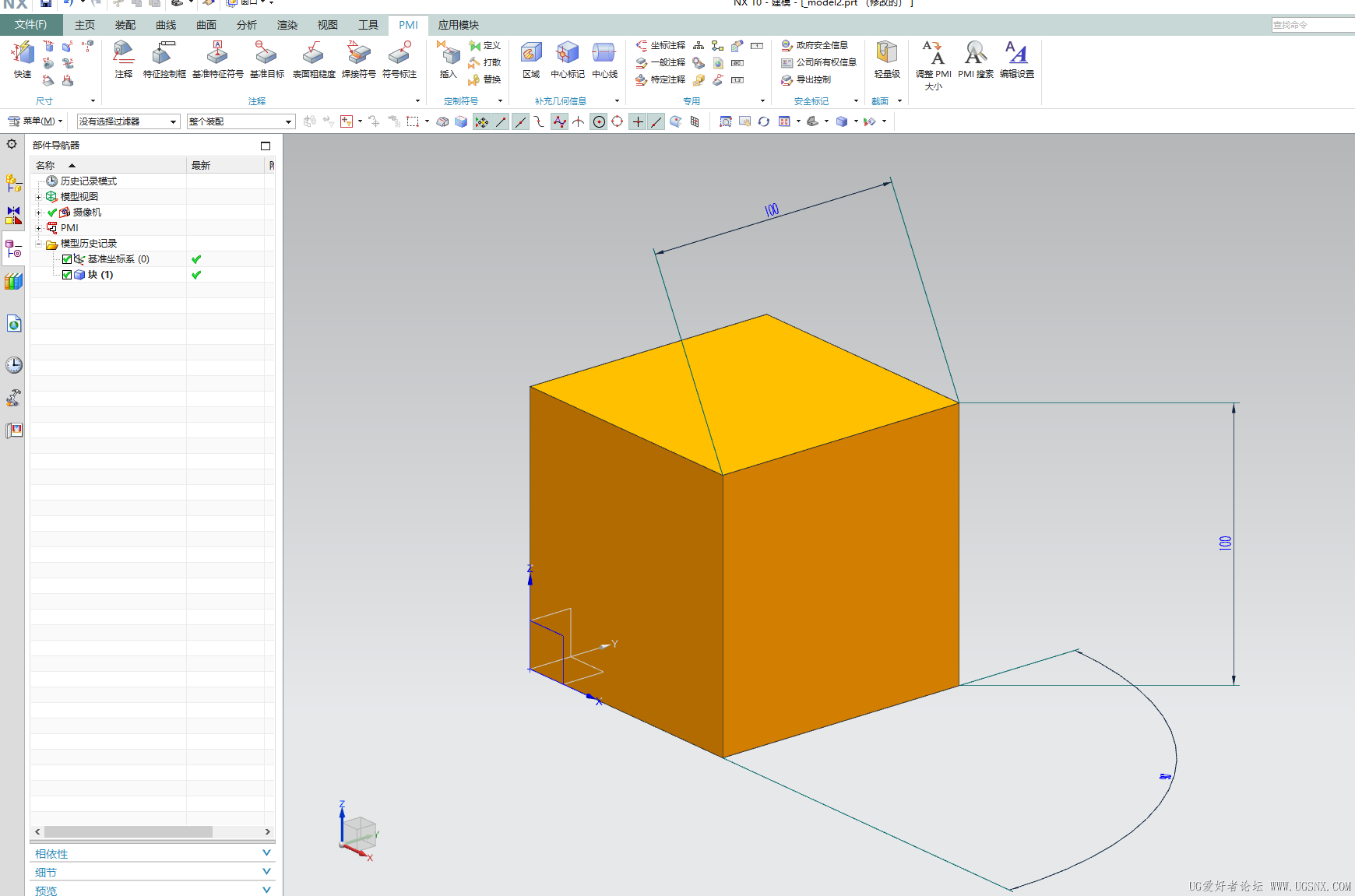The width and height of the screenshot is (1355, 896).
Task: Click 政府安全信息 government security button
Action: [x=815, y=46]
